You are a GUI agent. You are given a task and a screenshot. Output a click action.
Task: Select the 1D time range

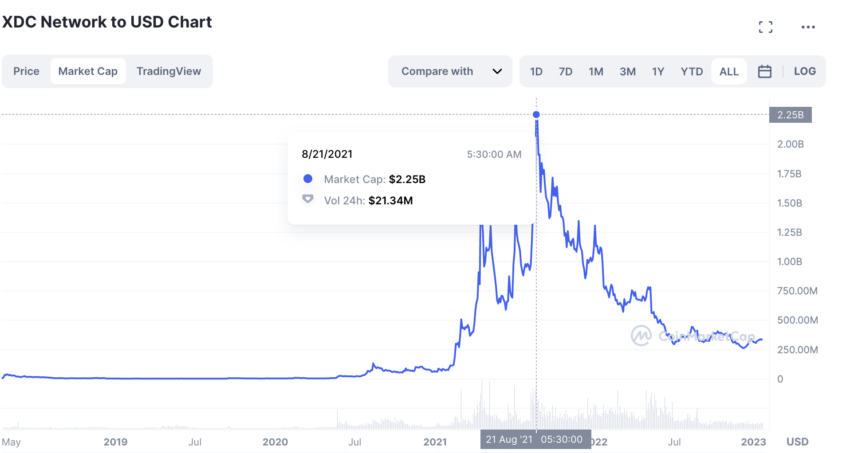tap(537, 71)
